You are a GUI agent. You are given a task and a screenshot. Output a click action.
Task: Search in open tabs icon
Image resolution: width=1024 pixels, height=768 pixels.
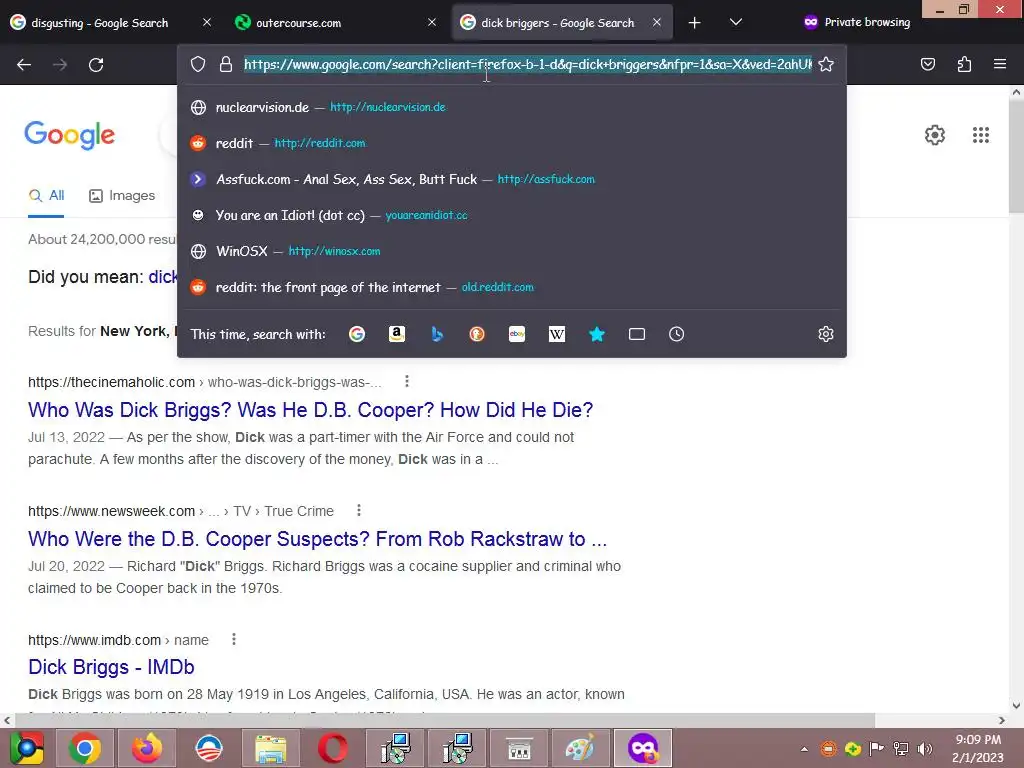click(637, 334)
